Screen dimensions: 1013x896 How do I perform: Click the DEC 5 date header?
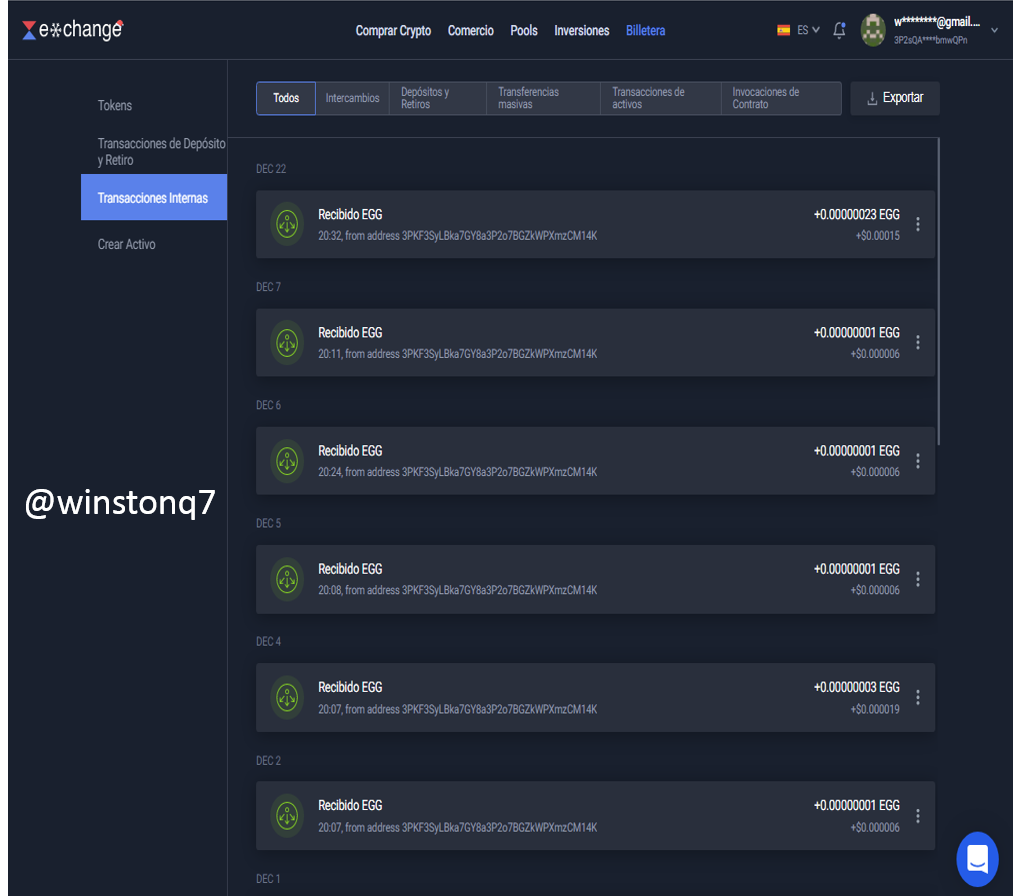pos(268,523)
